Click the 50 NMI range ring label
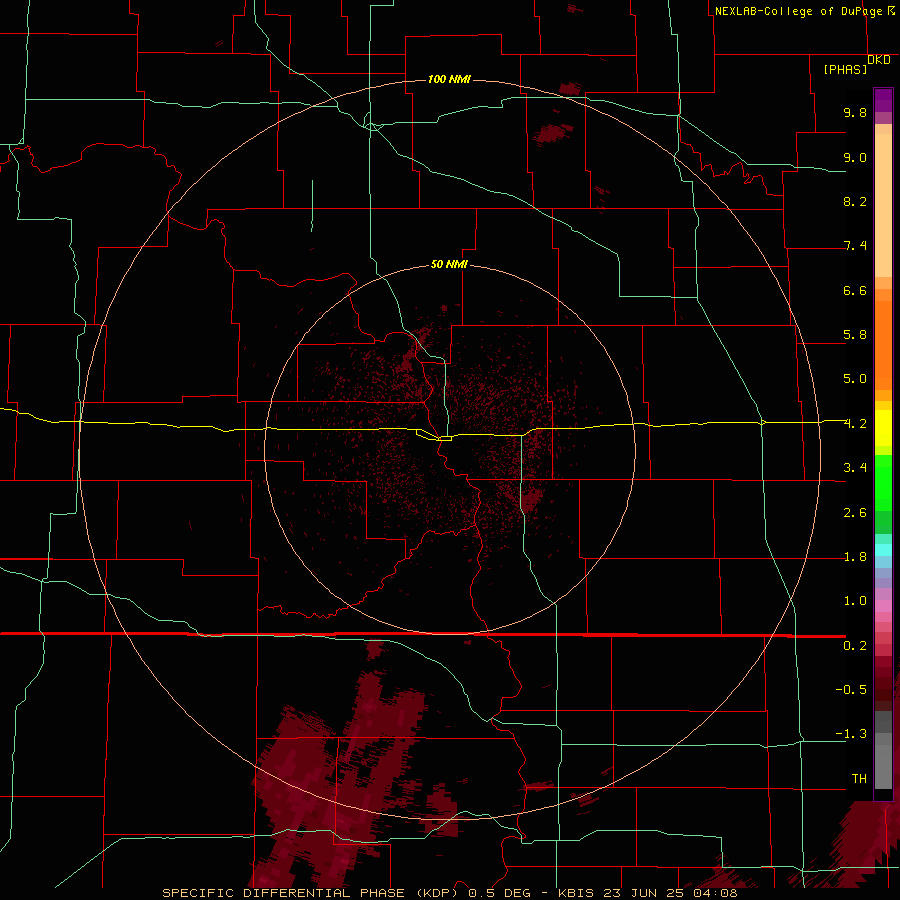 [x=449, y=264]
